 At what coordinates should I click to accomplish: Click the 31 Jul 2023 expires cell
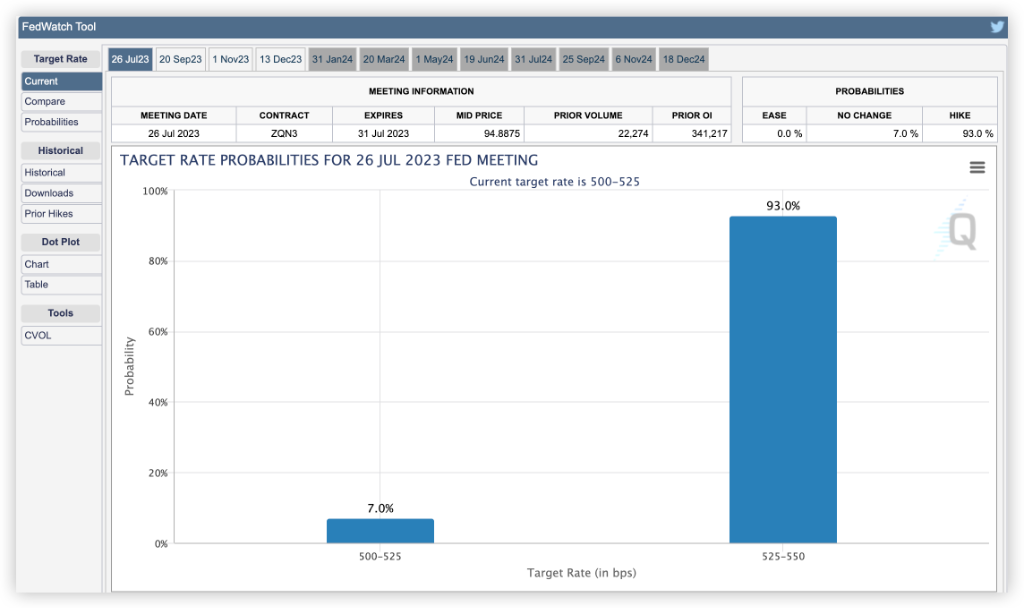pyautogui.click(x=383, y=134)
